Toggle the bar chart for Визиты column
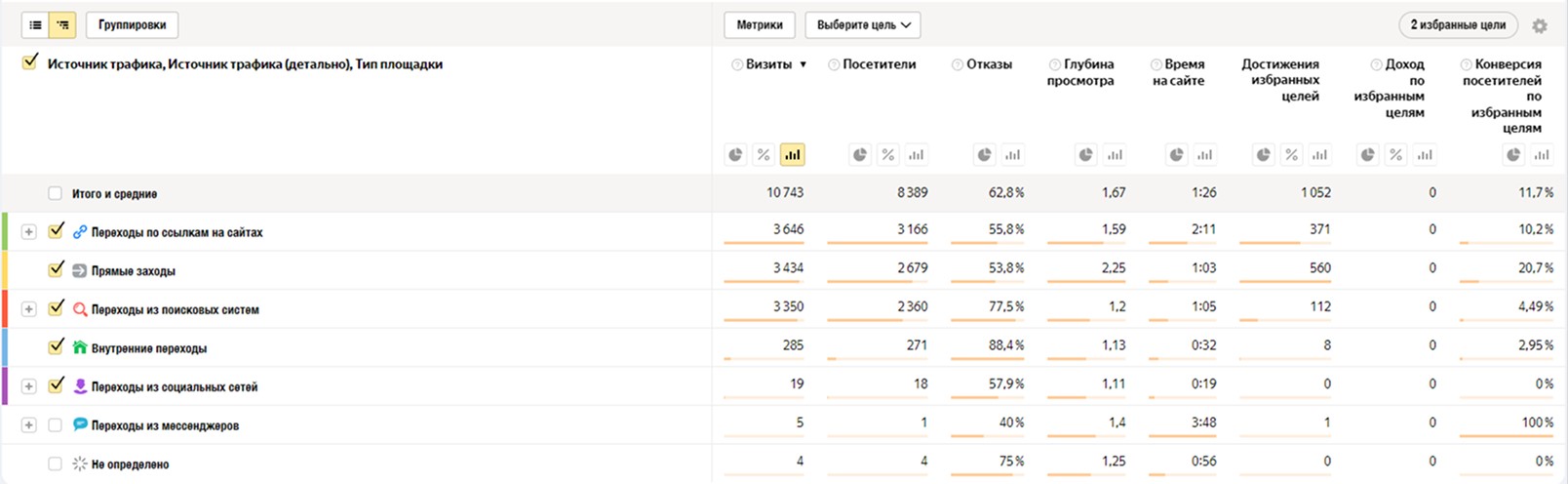 coord(792,154)
